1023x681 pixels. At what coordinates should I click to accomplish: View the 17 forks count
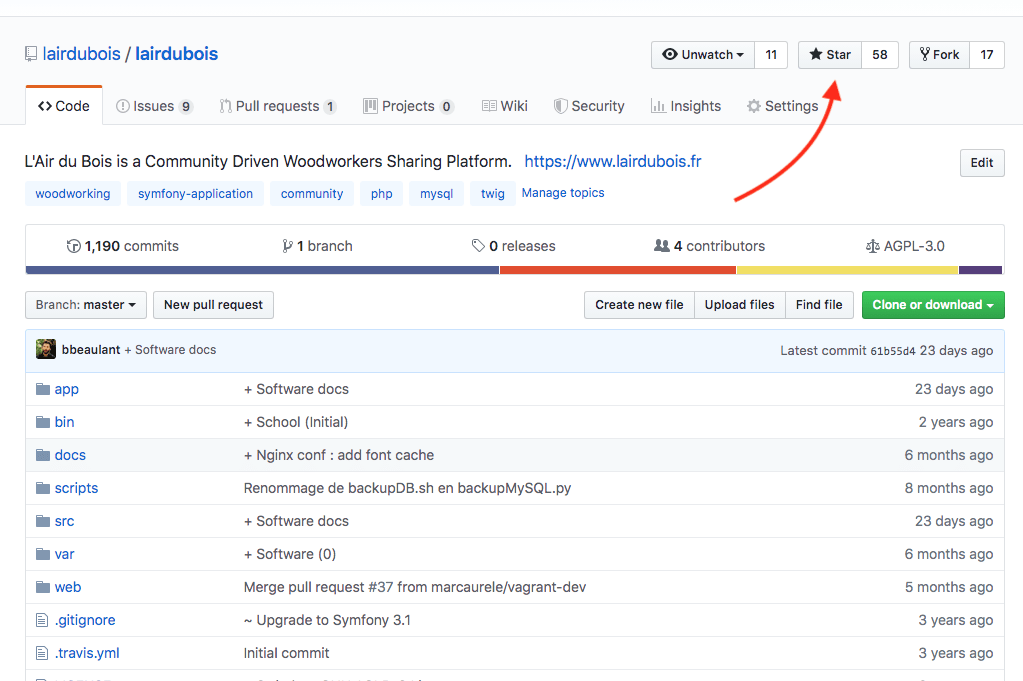tap(987, 55)
